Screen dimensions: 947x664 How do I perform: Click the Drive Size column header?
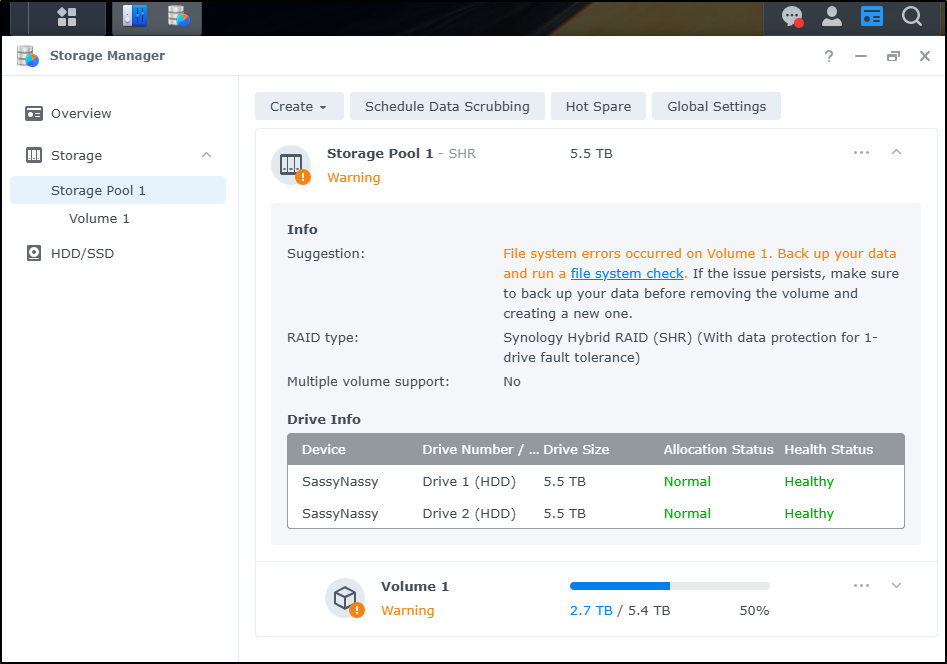tap(576, 450)
